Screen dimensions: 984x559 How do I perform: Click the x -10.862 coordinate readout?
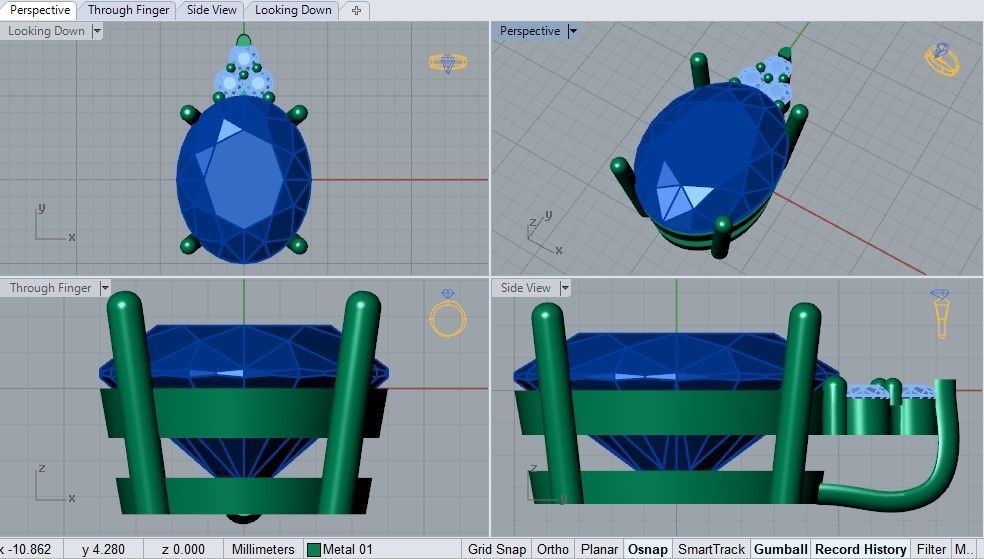point(29,550)
